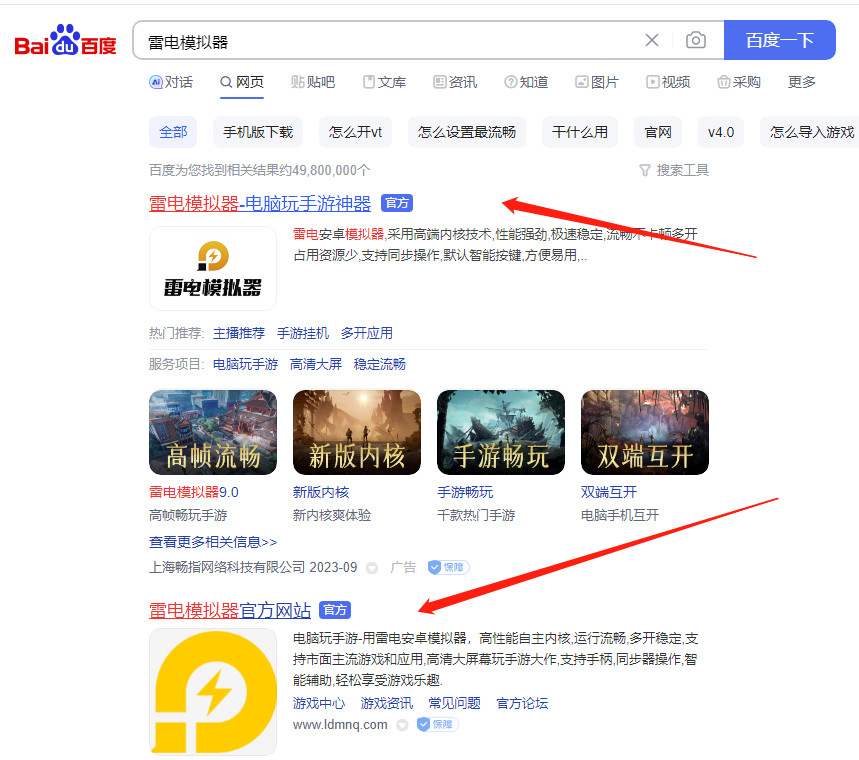
Task: Switch to the 视频 tab
Action: coord(668,82)
